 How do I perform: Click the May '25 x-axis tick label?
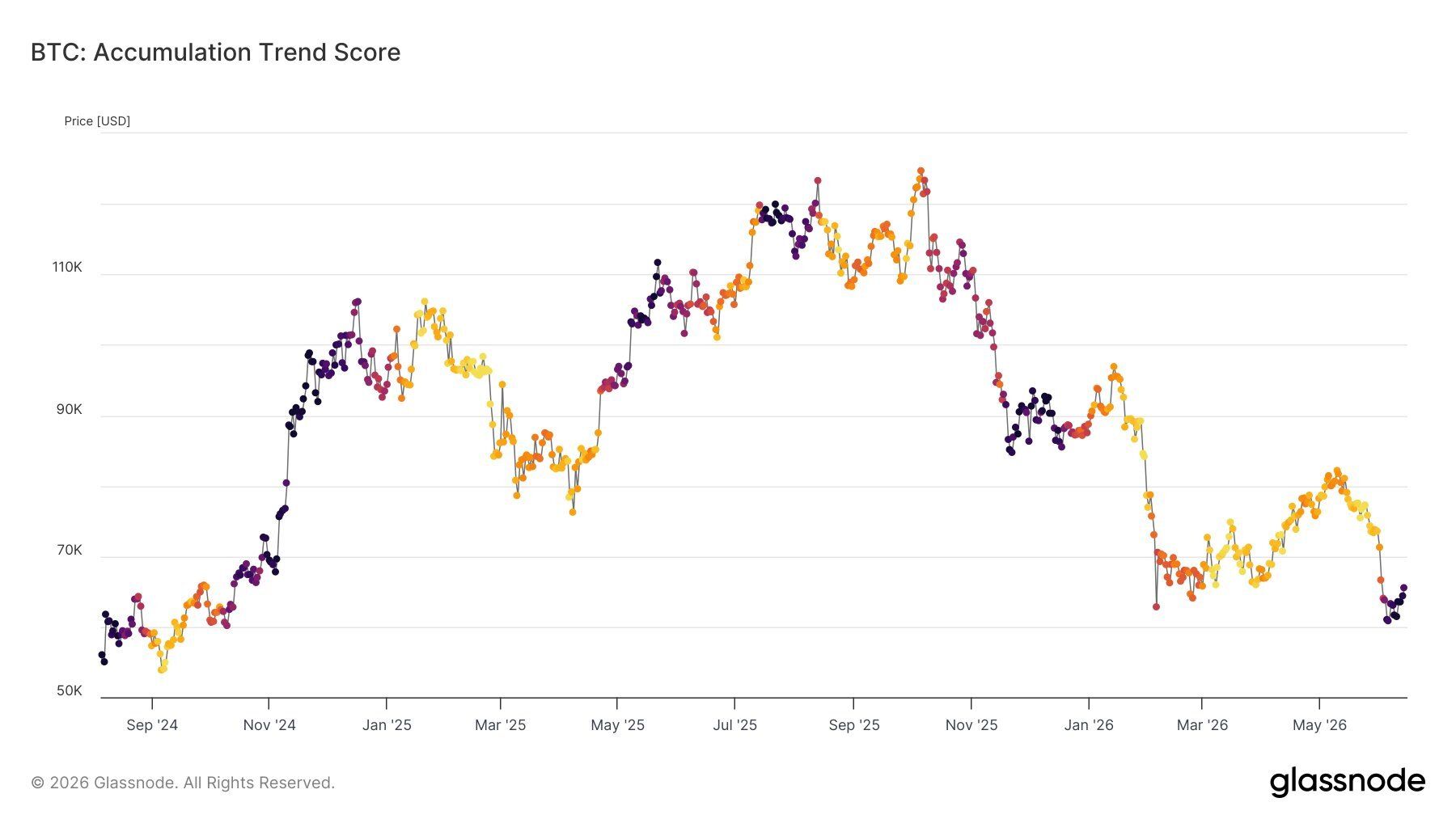[617, 725]
